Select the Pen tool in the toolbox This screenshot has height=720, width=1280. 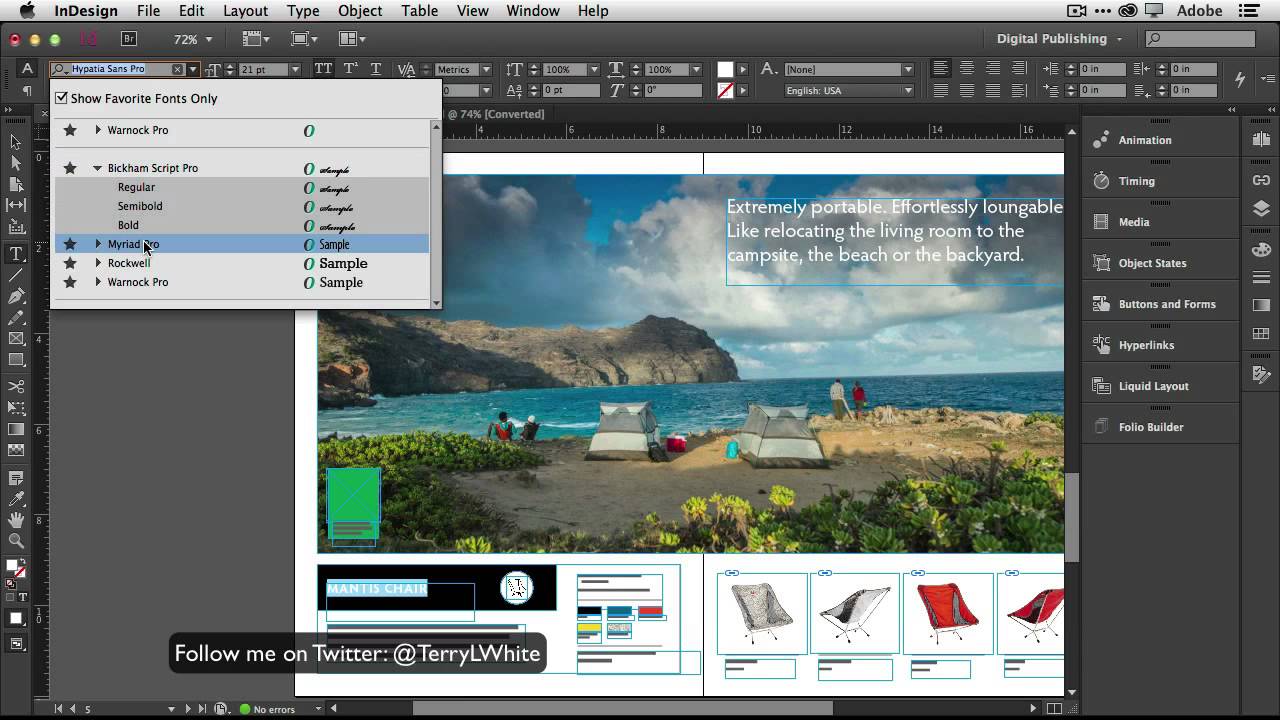(x=16, y=297)
